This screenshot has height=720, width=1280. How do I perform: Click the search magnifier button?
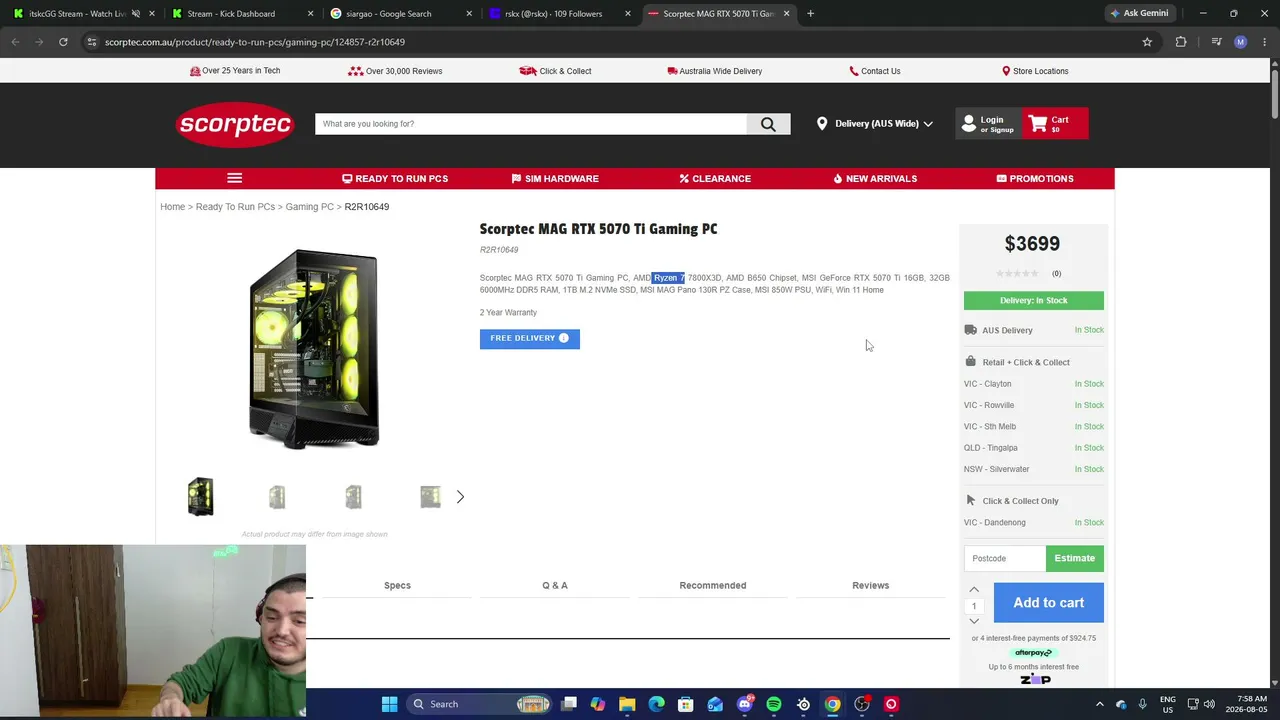click(x=768, y=124)
